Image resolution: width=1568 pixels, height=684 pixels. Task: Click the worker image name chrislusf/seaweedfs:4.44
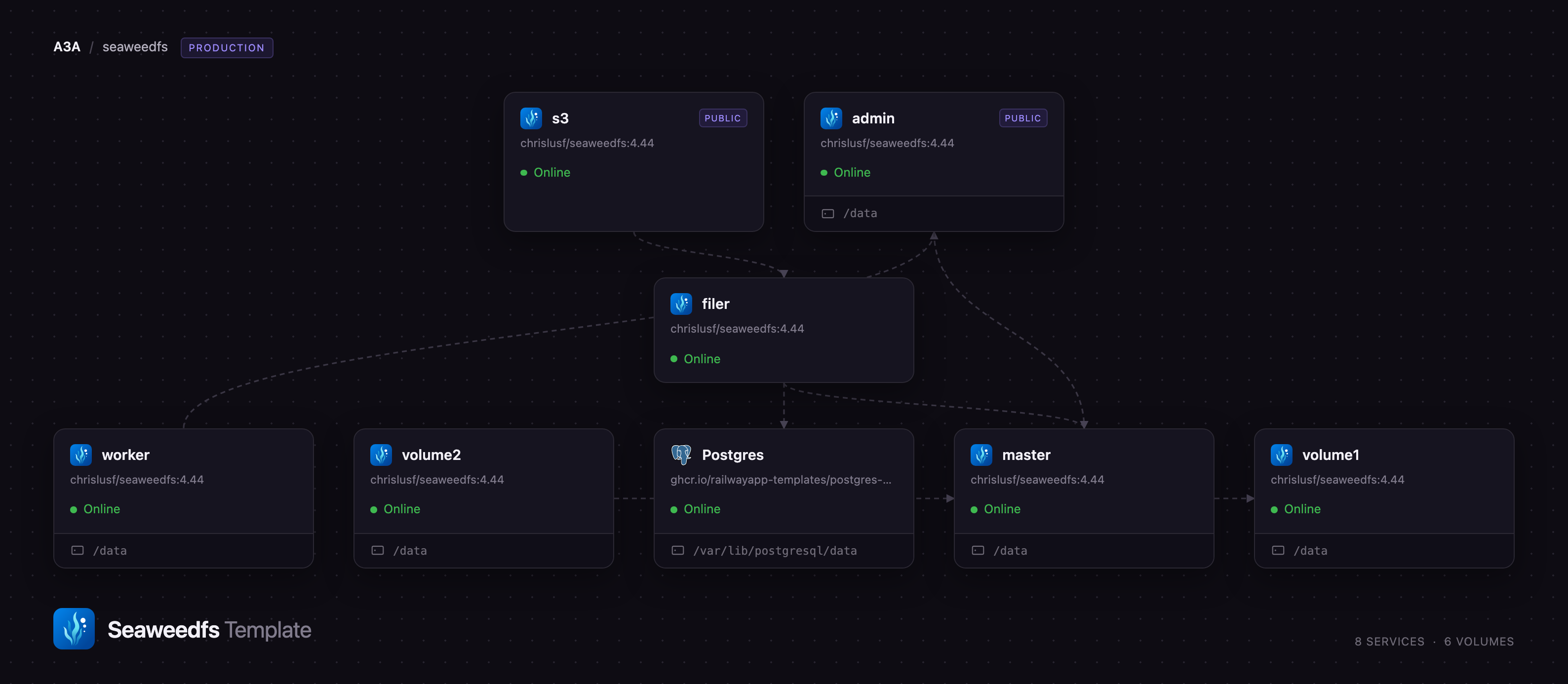137,480
